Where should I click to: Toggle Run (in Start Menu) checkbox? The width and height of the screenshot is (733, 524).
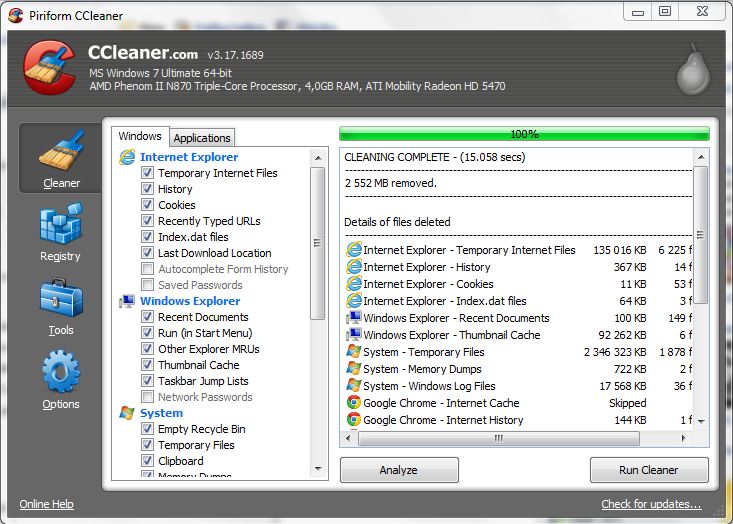tap(147, 332)
